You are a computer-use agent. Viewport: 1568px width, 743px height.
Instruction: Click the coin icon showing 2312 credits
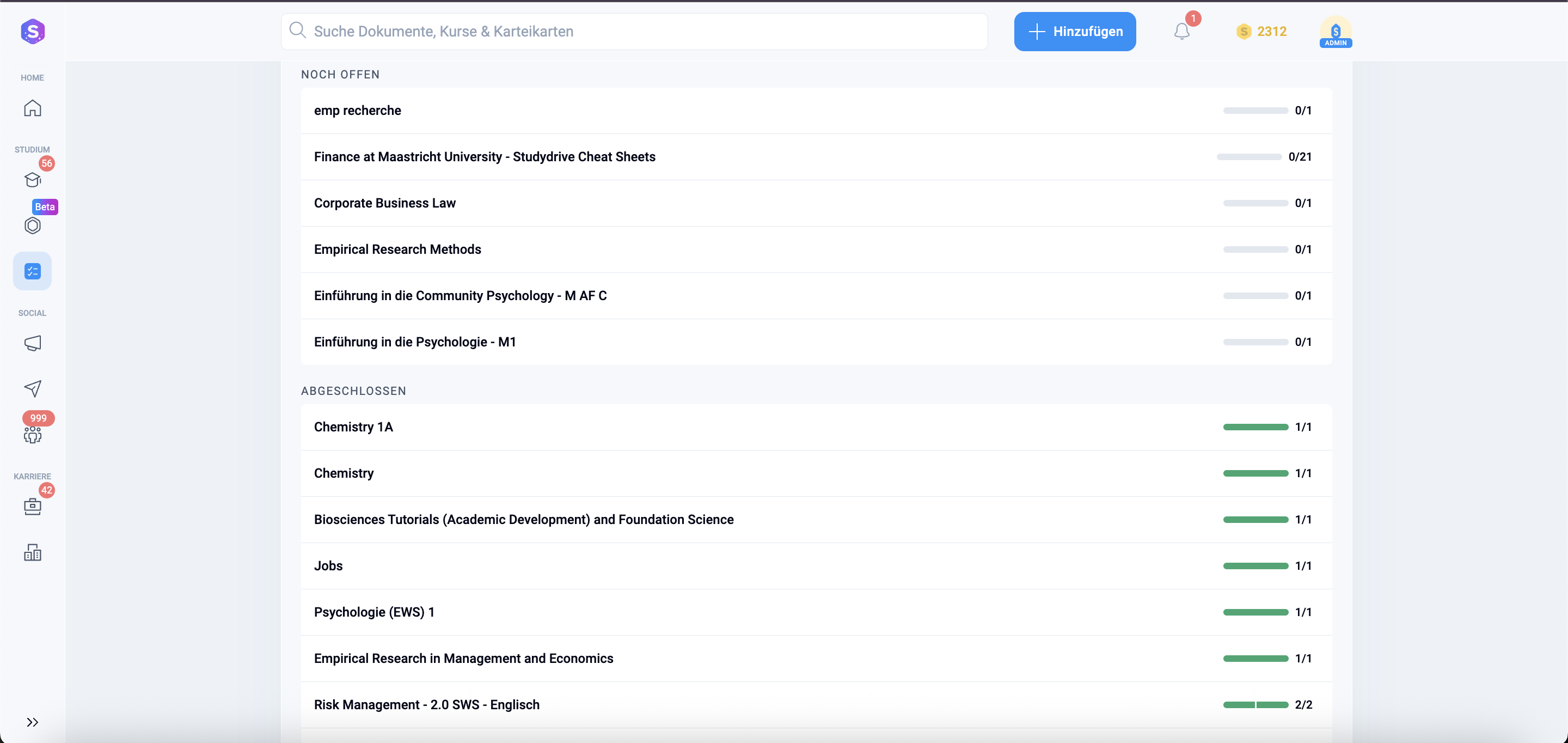point(1244,31)
